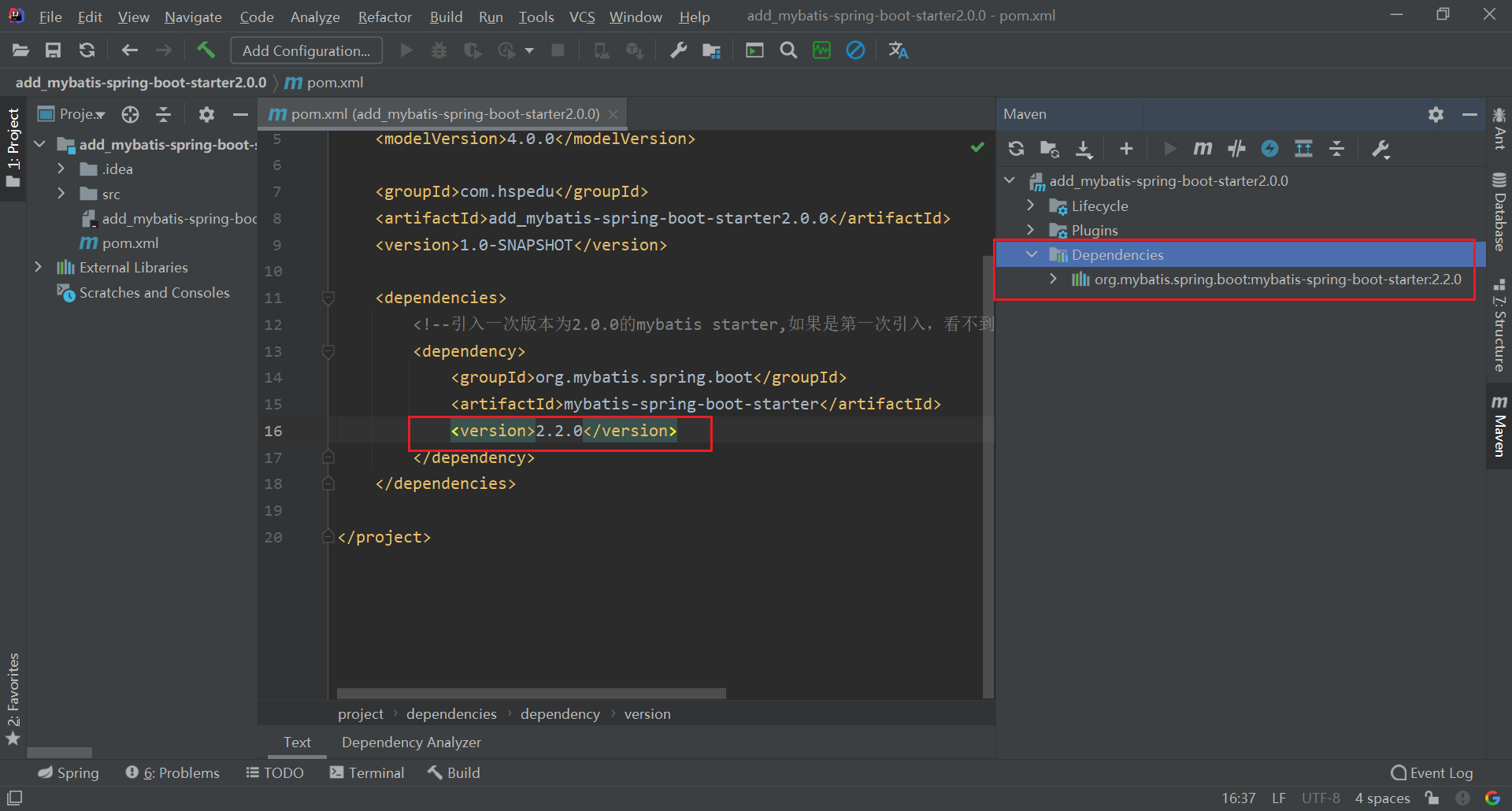Switch to the Dependency Analyzer tab

click(x=411, y=742)
